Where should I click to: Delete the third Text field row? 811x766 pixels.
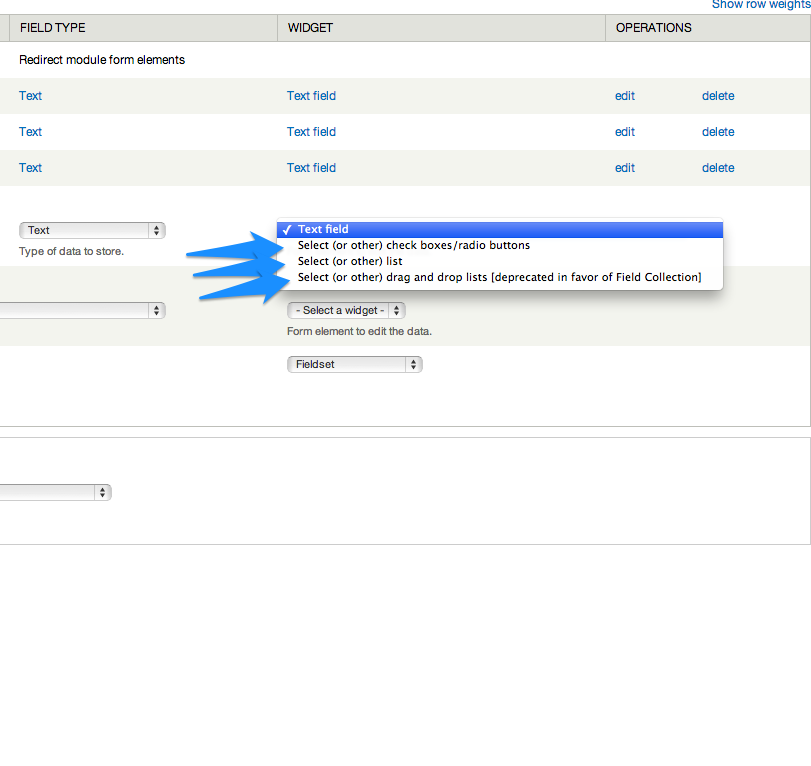(x=718, y=167)
